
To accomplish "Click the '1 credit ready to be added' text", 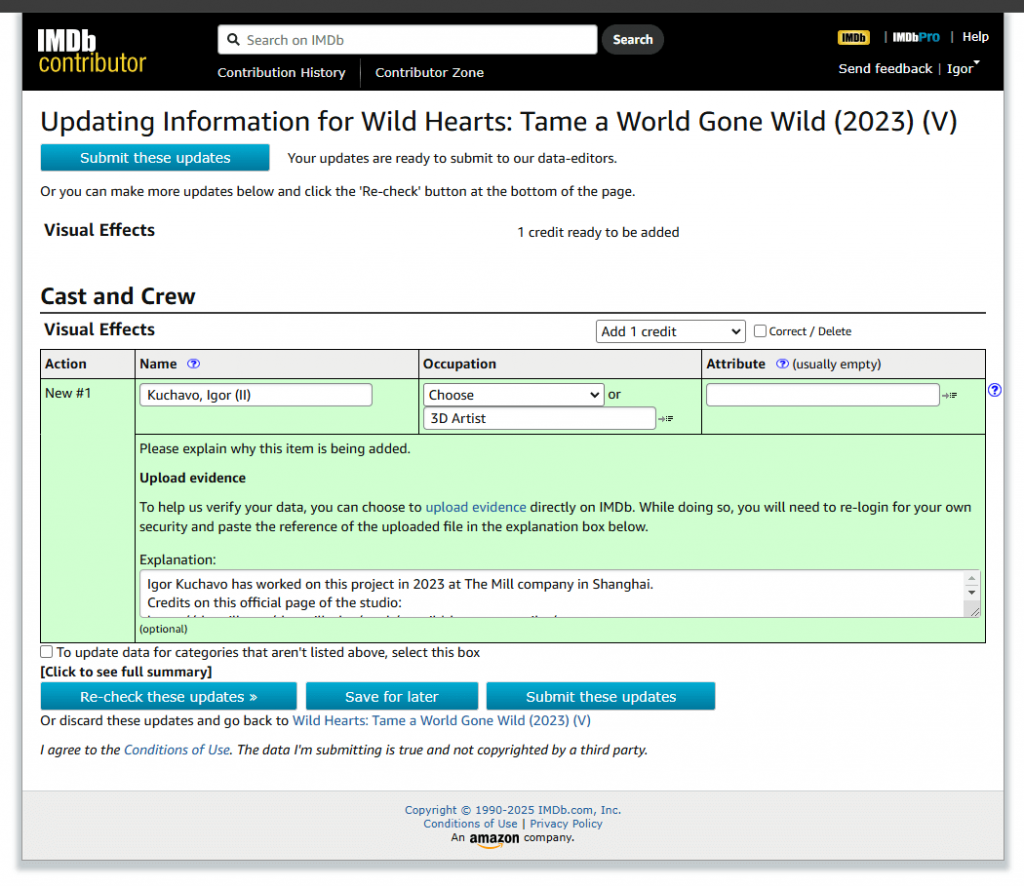I will 598,232.
